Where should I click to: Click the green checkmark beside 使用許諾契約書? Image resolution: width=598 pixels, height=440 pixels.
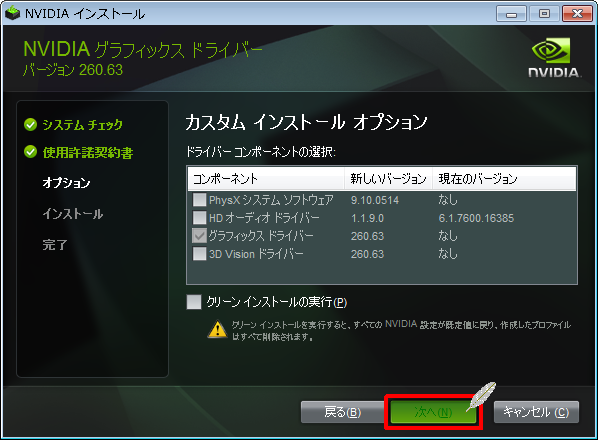pyautogui.click(x=31, y=152)
